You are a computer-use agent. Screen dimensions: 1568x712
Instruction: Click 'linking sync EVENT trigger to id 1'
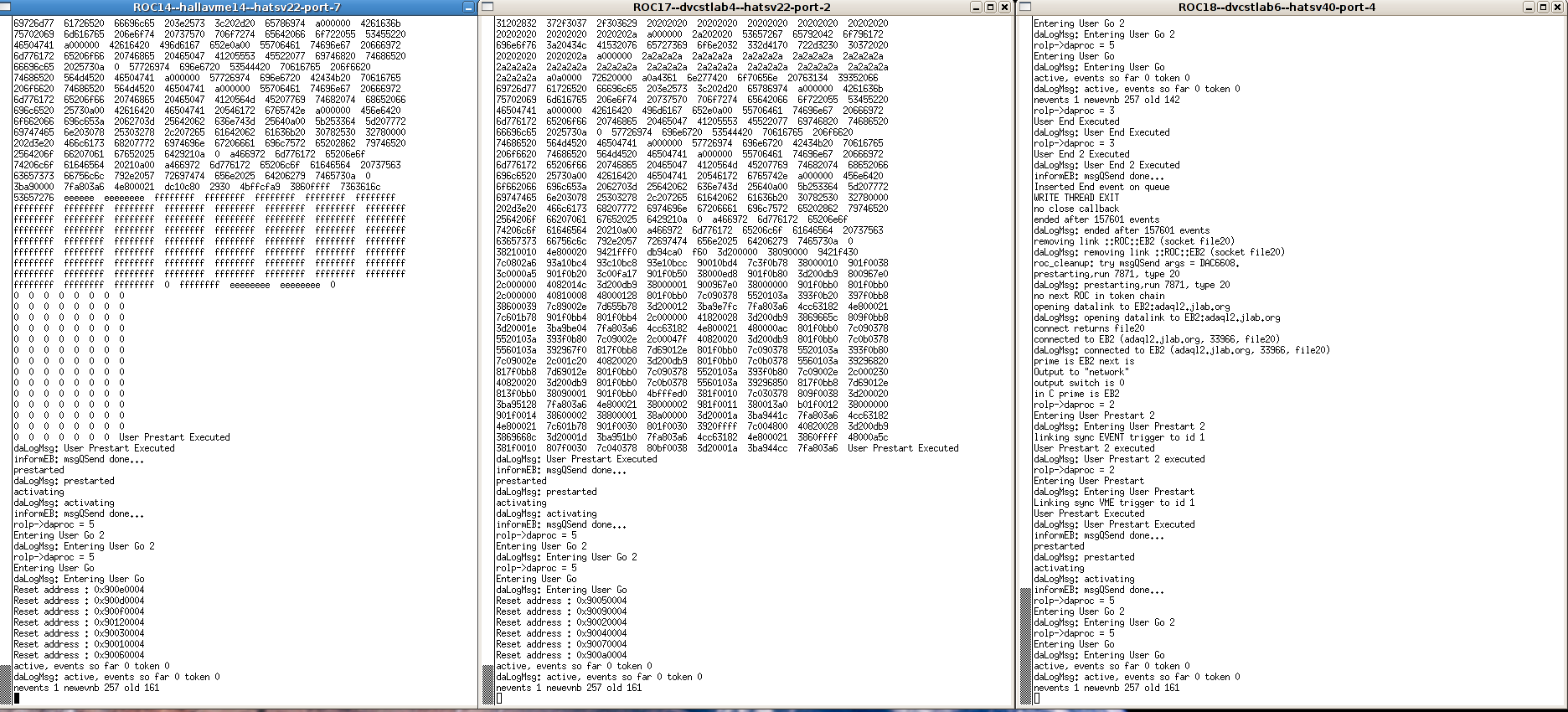pyautogui.click(x=1119, y=437)
